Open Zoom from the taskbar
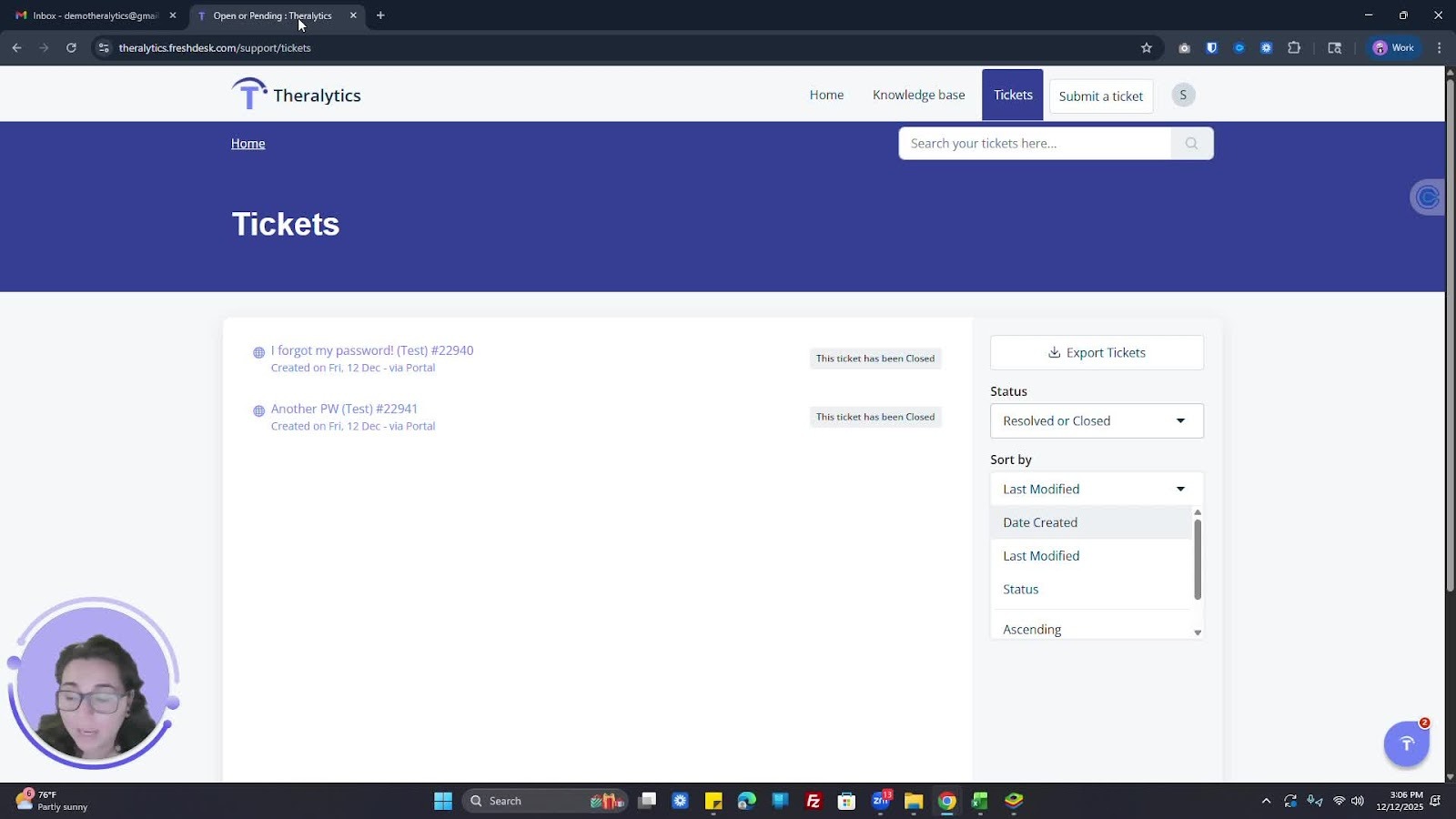 [x=881, y=801]
